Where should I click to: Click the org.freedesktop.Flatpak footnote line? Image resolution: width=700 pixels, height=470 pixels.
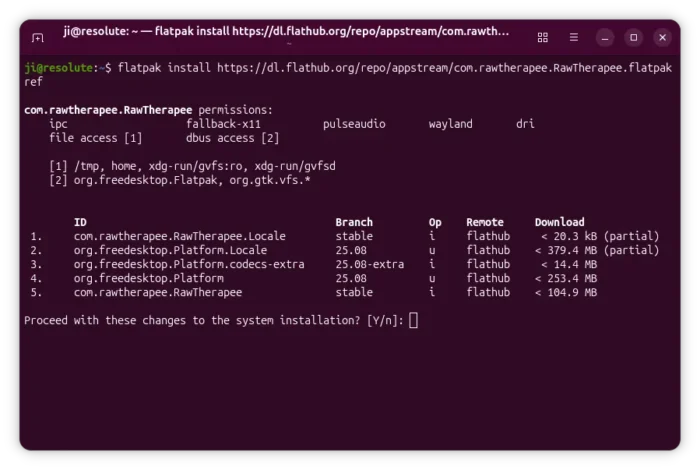[x=180, y=180]
